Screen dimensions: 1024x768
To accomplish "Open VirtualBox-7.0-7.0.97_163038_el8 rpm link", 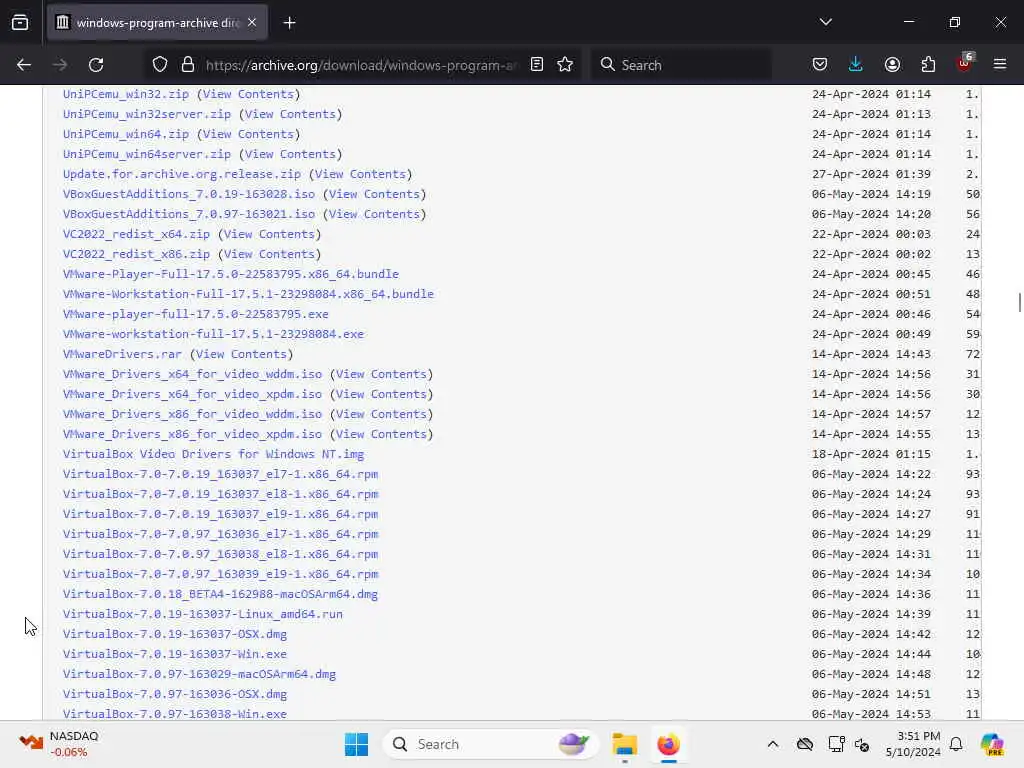I will 221,554.
